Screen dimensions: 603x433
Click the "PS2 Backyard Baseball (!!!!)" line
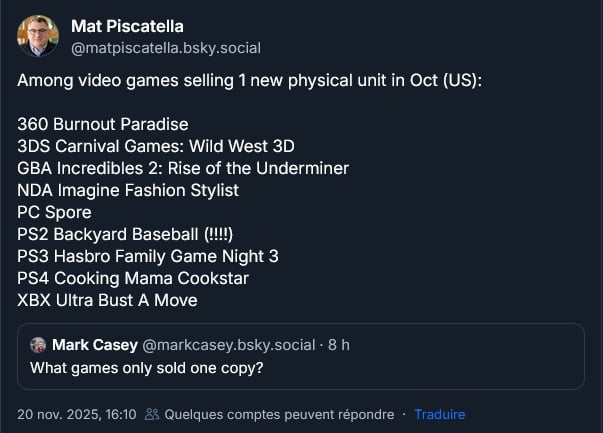125,234
